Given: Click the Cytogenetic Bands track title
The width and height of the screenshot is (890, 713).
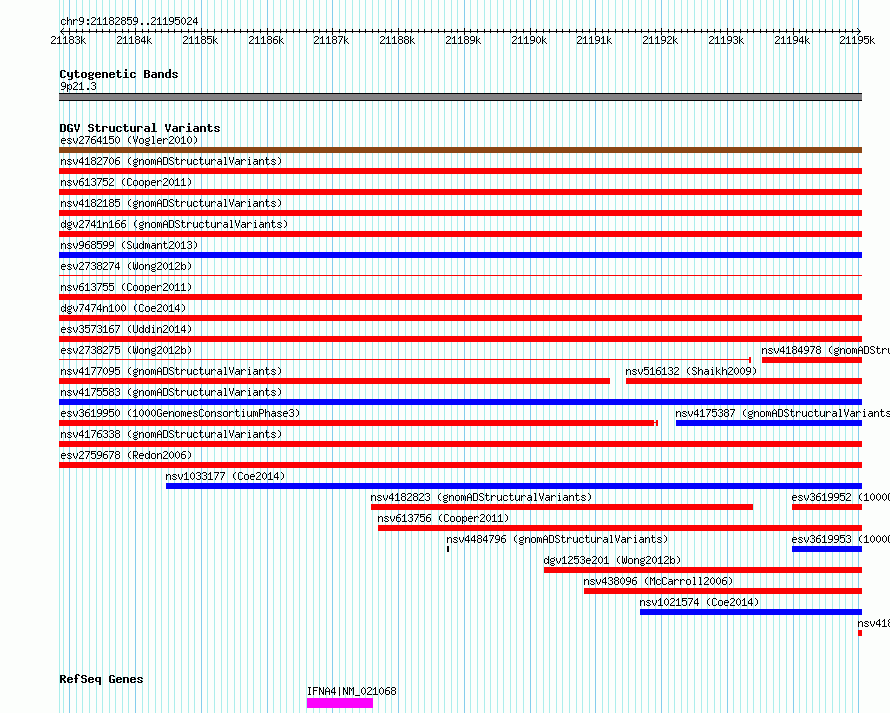Looking at the screenshot, I should (119, 74).
